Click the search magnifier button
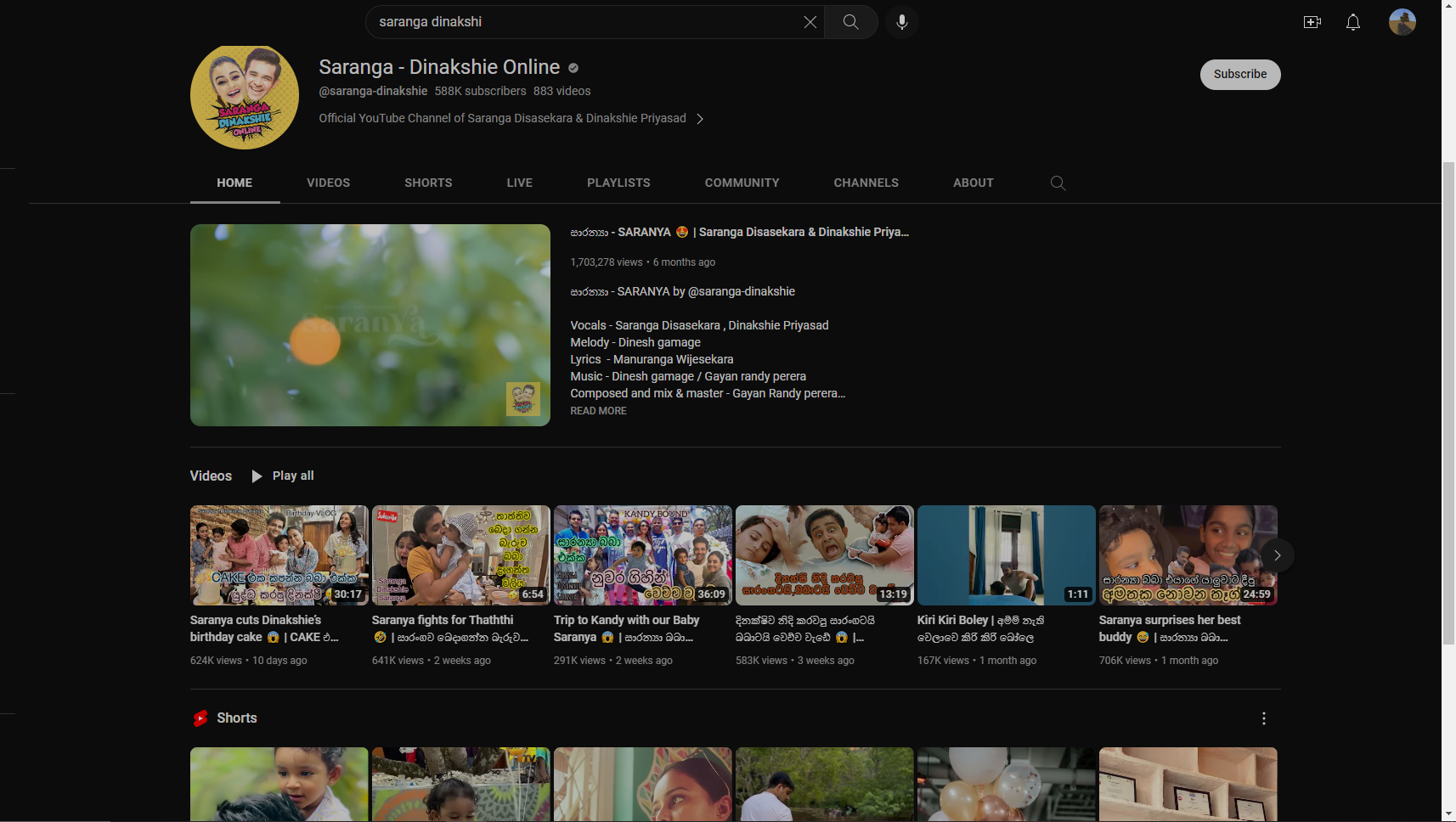This screenshot has width=1456, height=822. click(850, 22)
